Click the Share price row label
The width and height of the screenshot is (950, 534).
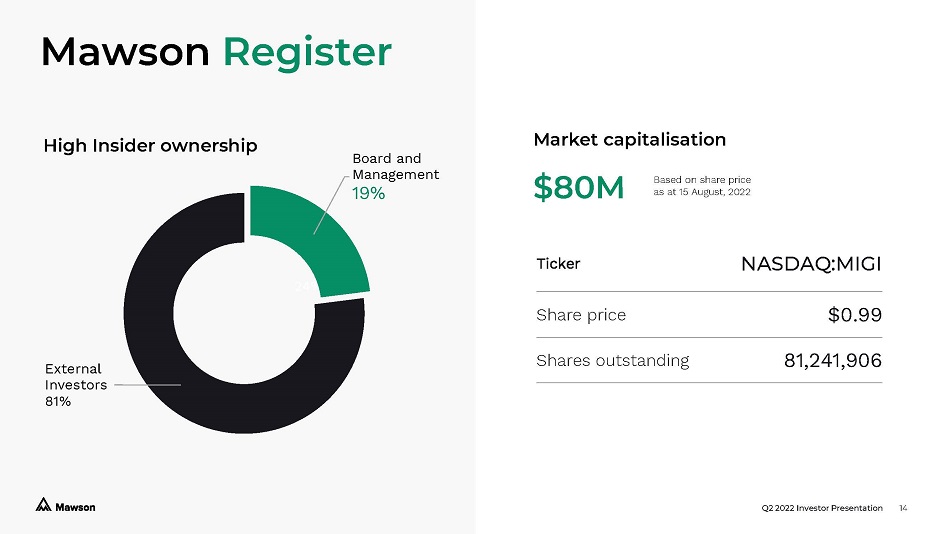click(x=581, y=315)
